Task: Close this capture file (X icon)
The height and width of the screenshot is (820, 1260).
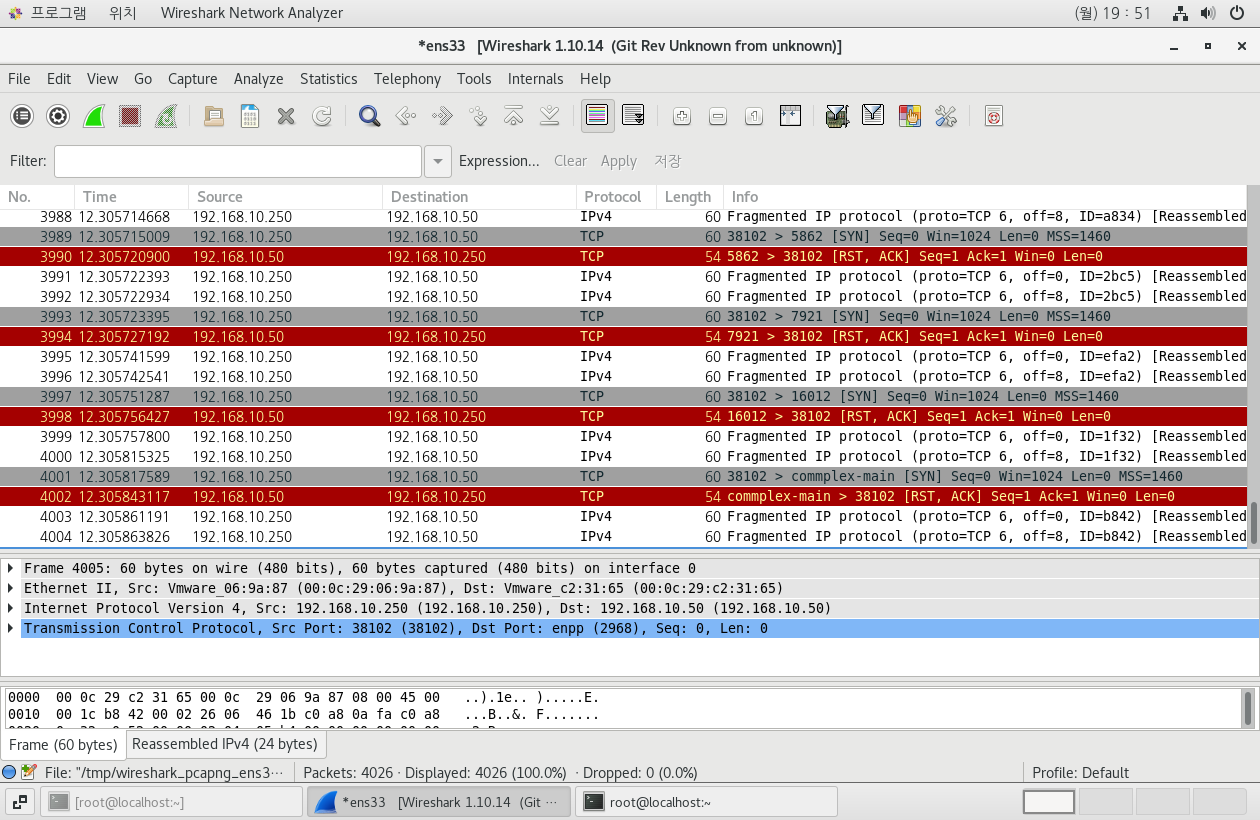Action: pyautogui.click(x=286, y=116)
